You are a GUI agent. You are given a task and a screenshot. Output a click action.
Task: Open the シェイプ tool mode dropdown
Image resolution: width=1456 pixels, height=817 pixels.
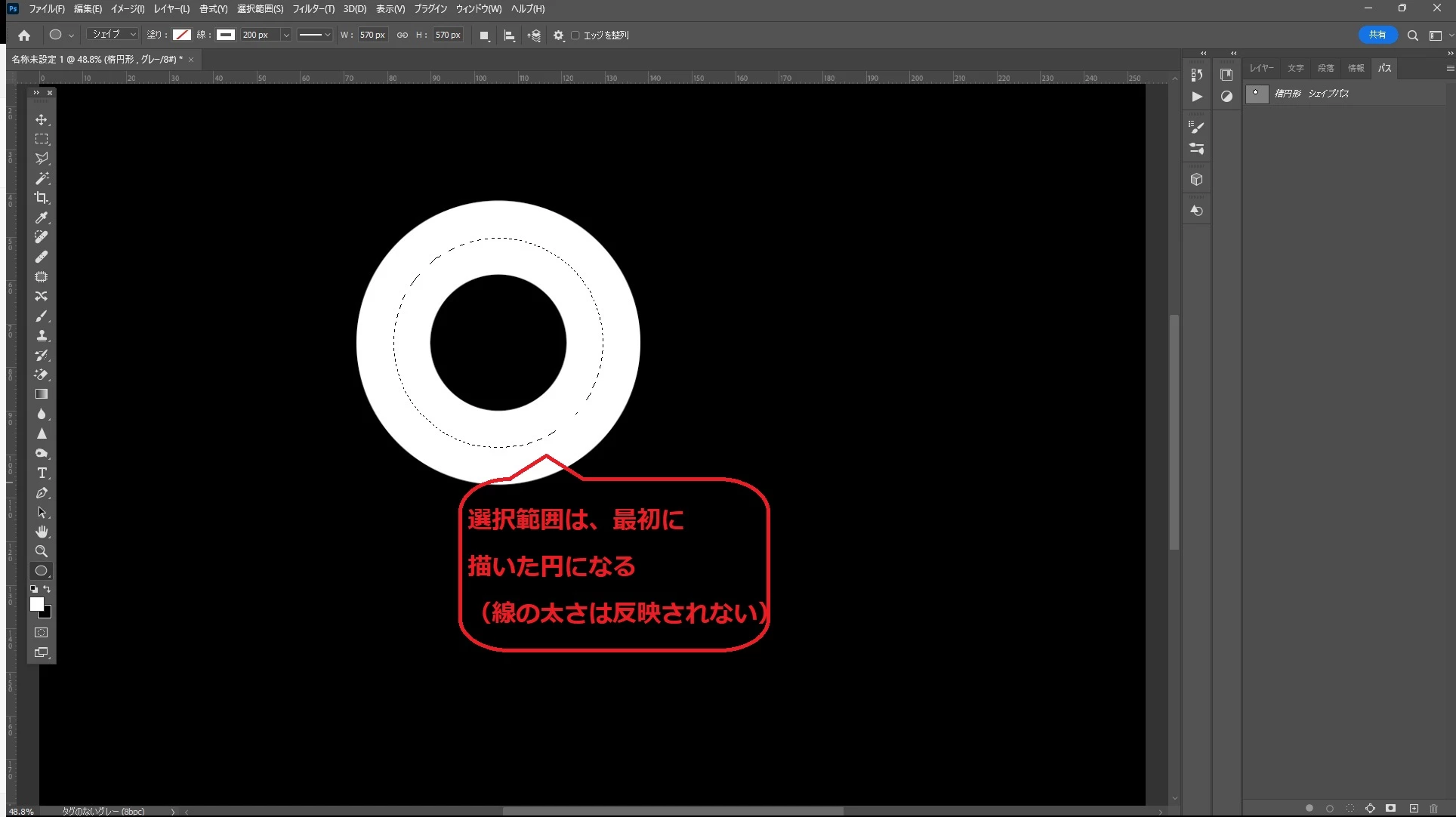[113, 35]
